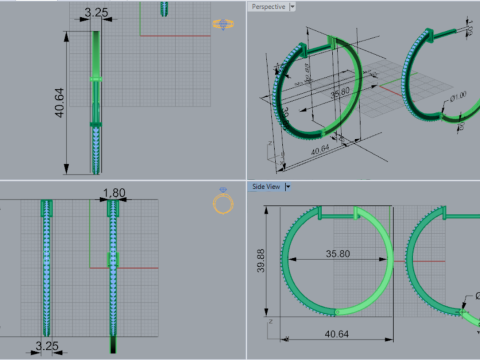Click the orange gemstone icon in top-left viewport

pos(223,24)
